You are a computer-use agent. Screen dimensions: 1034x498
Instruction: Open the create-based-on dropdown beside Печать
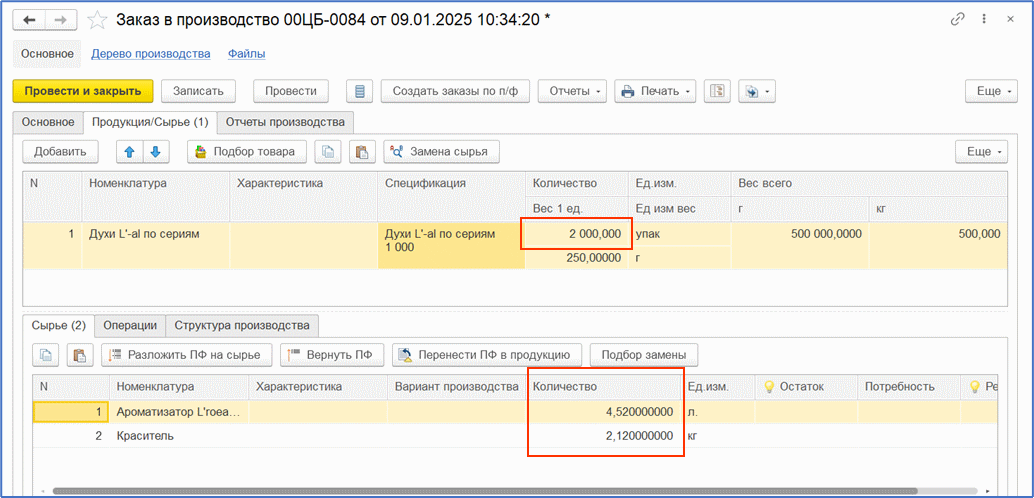click(757, 91)
